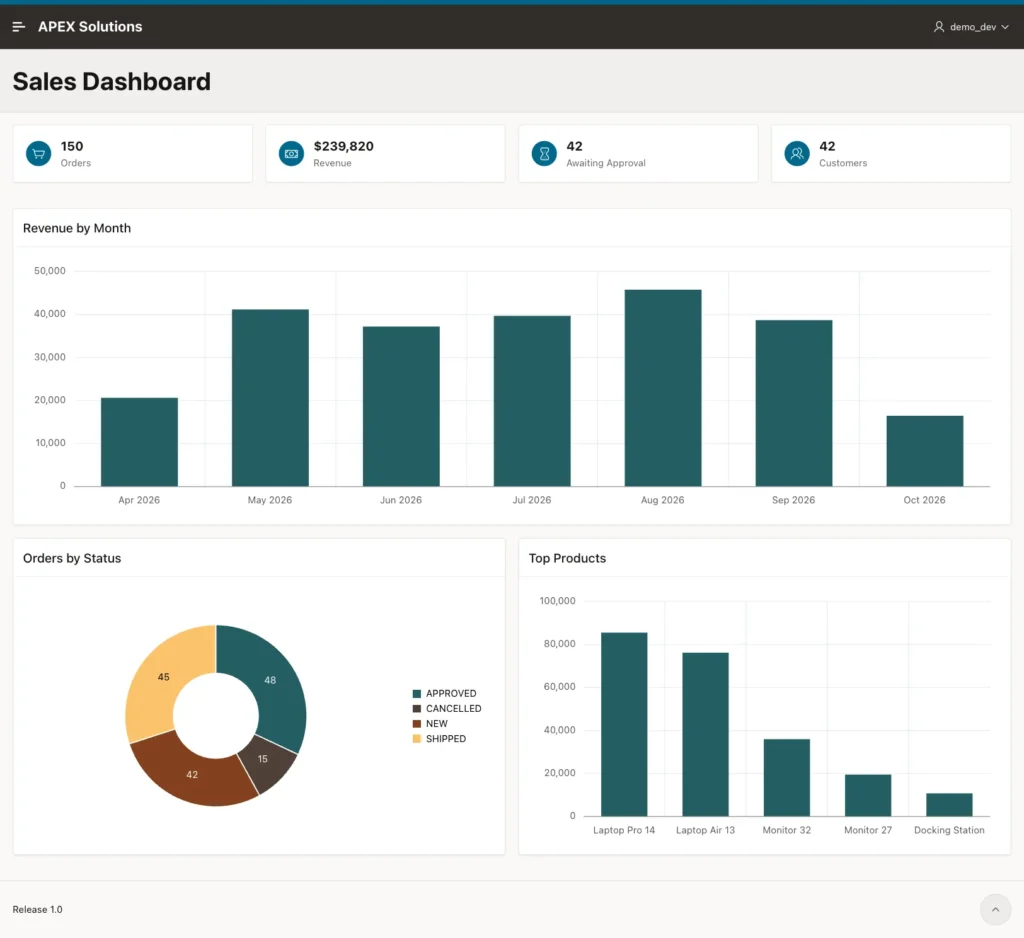Click the Docking Station axis label

click(x=949, y=830)
